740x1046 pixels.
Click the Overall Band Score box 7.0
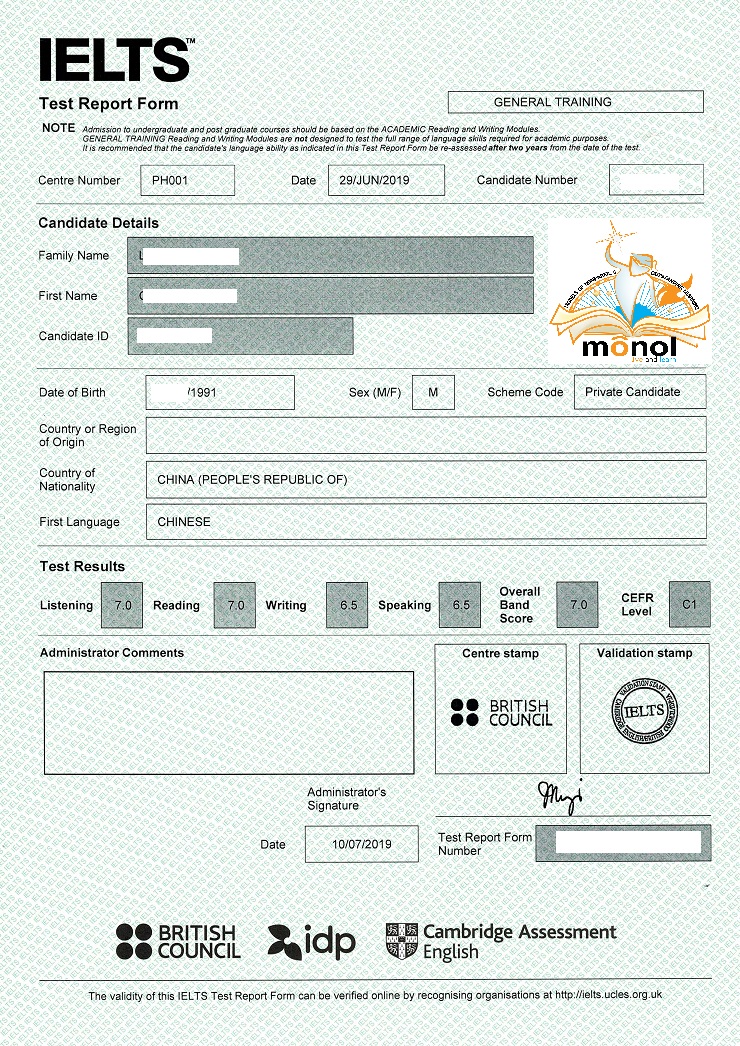pyautogui.click(x=577, y=604)
